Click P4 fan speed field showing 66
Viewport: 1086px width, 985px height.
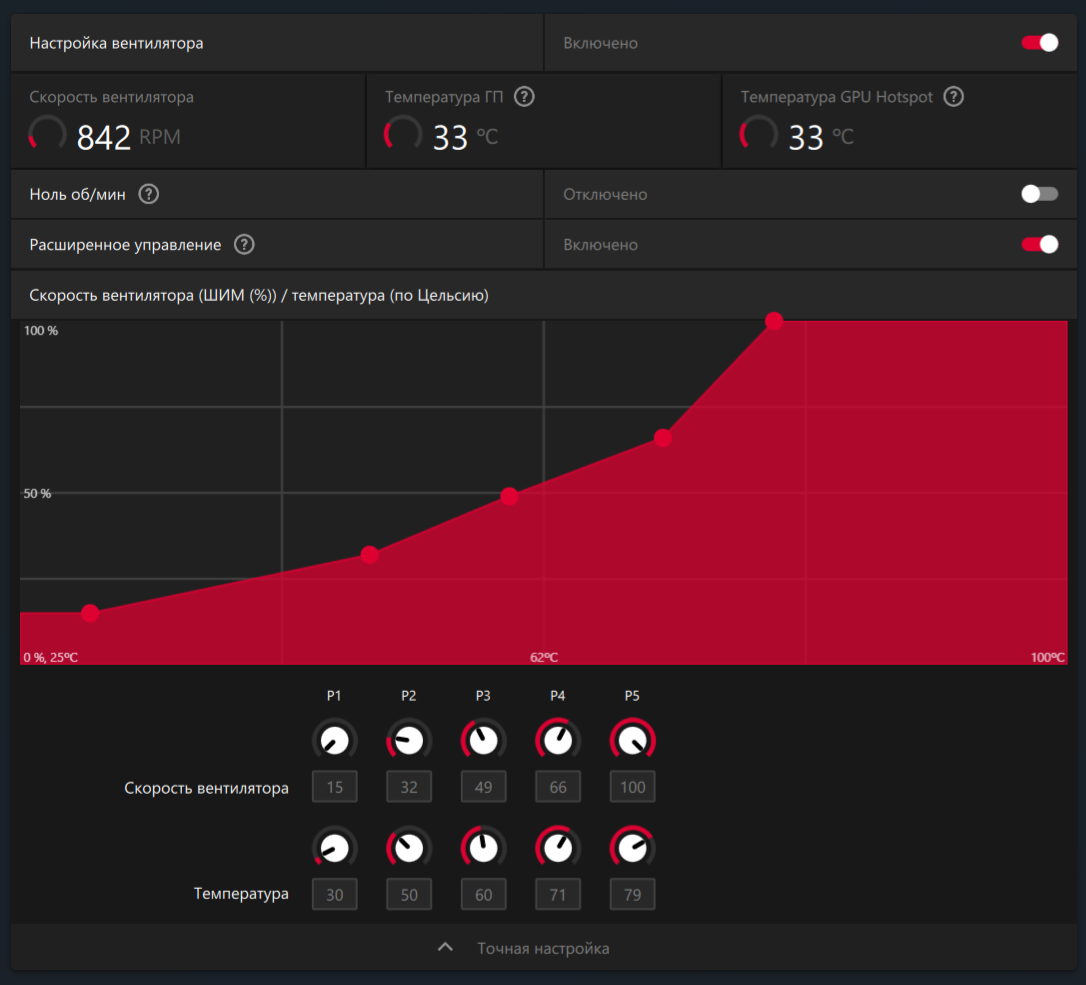pos(558,787)
